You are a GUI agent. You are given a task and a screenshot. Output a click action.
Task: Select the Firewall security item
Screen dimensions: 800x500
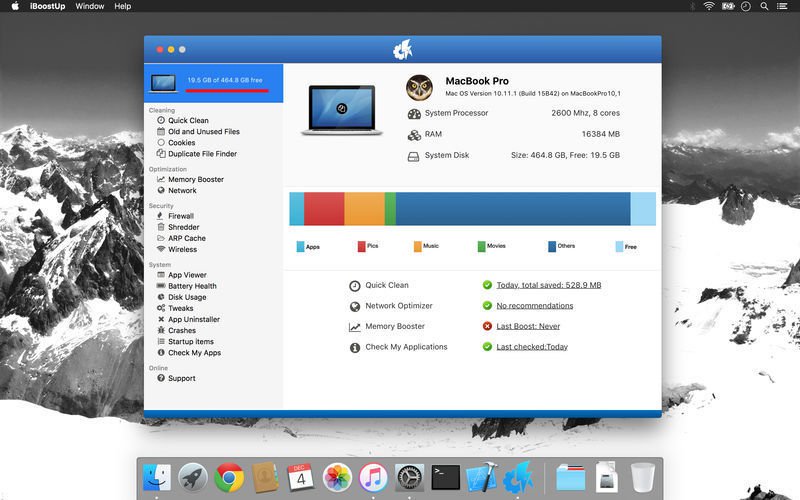[x=180, y=215]
